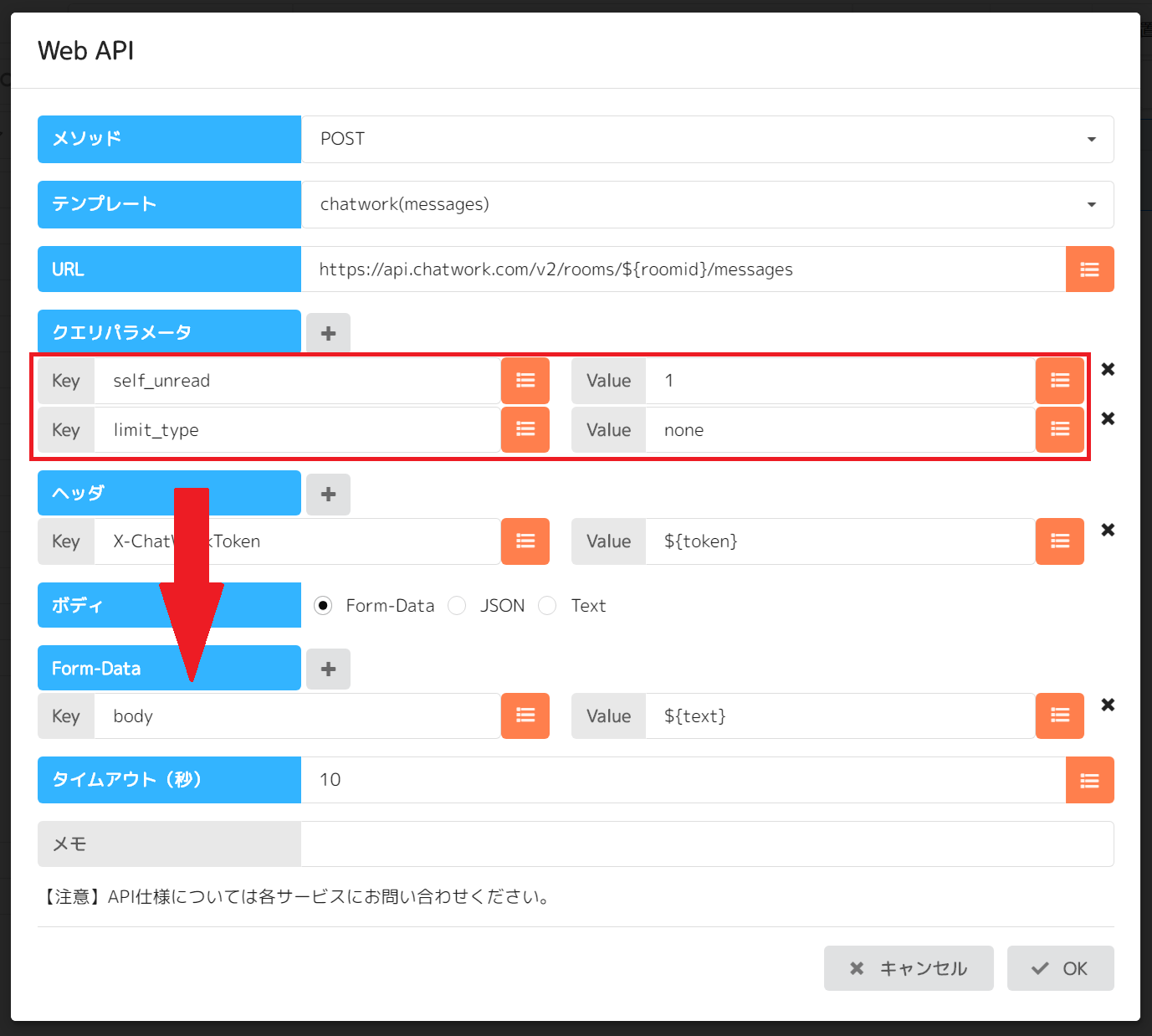Remove the X-ChatWorkToken header row
The height and width of the screenshot is (1036, 1152).
1108,530
